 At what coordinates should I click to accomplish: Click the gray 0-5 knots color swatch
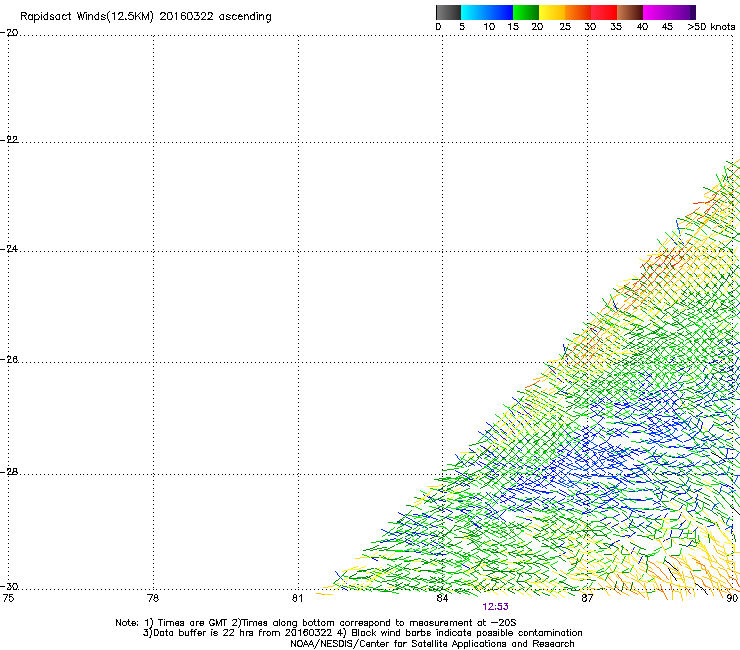pos(448,12)
